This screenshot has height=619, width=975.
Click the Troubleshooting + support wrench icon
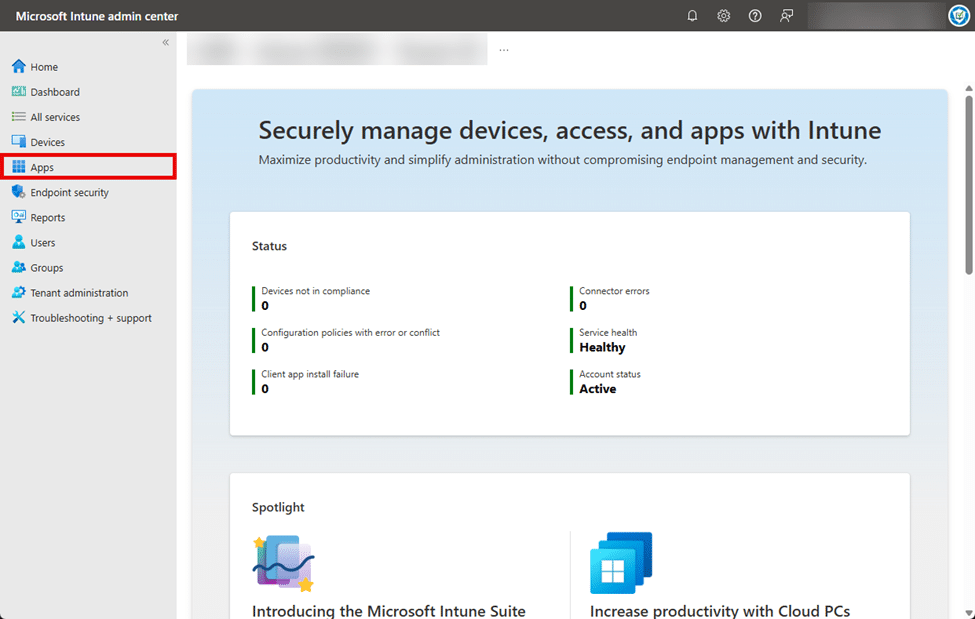[x=18, y=318]
